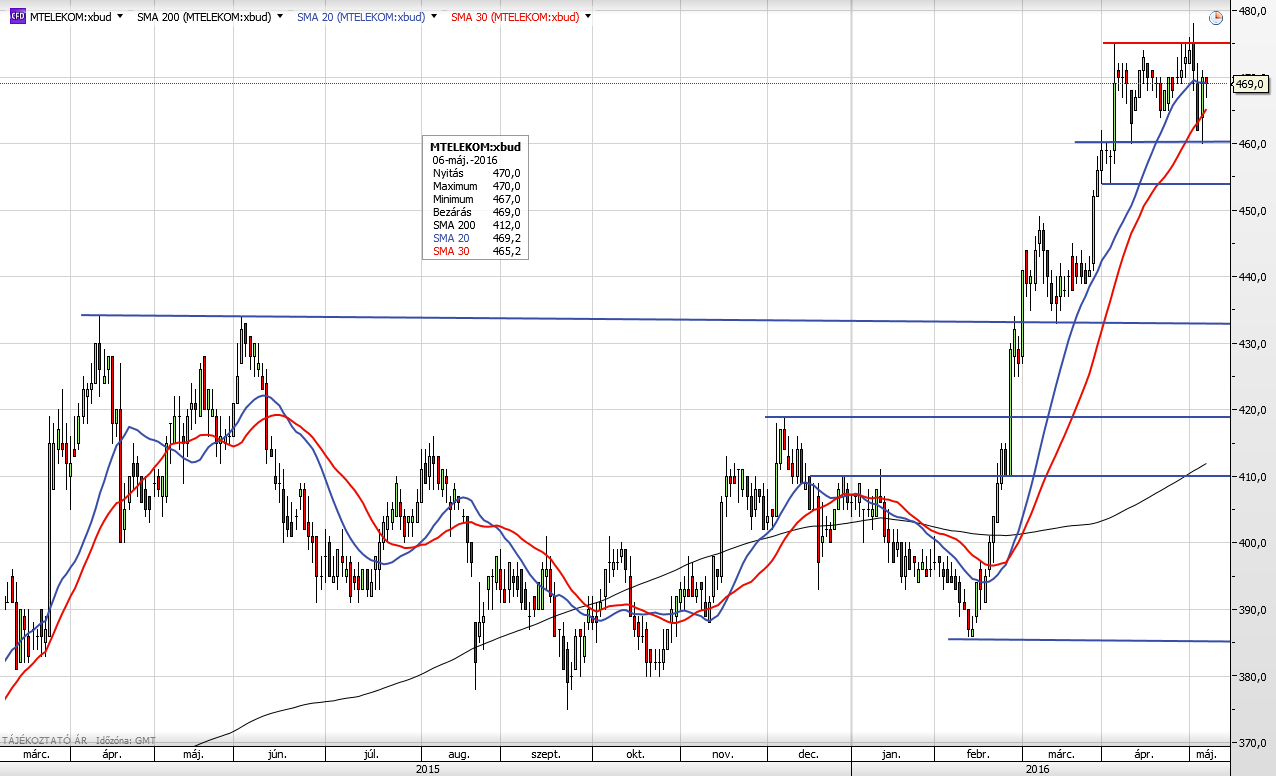The height and width of the screenshot is (776, 1276).
Task: Expand the blue SMA 20 indicator dropdown
Action: pos(433,17)
